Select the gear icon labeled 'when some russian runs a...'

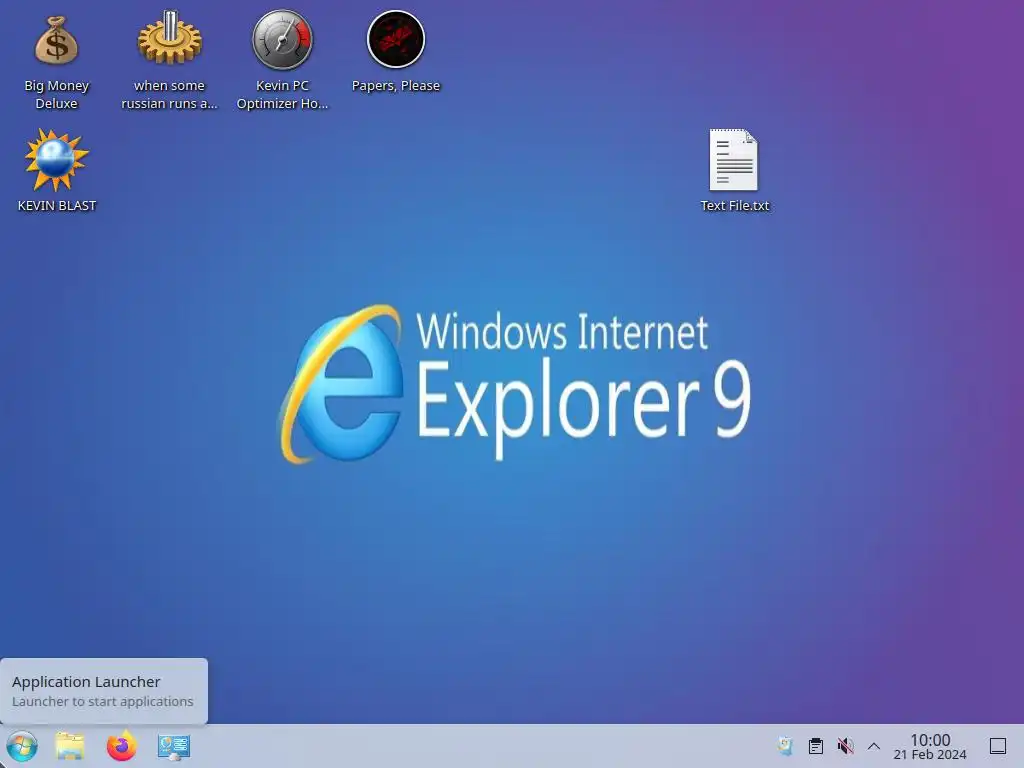[169, 38]
